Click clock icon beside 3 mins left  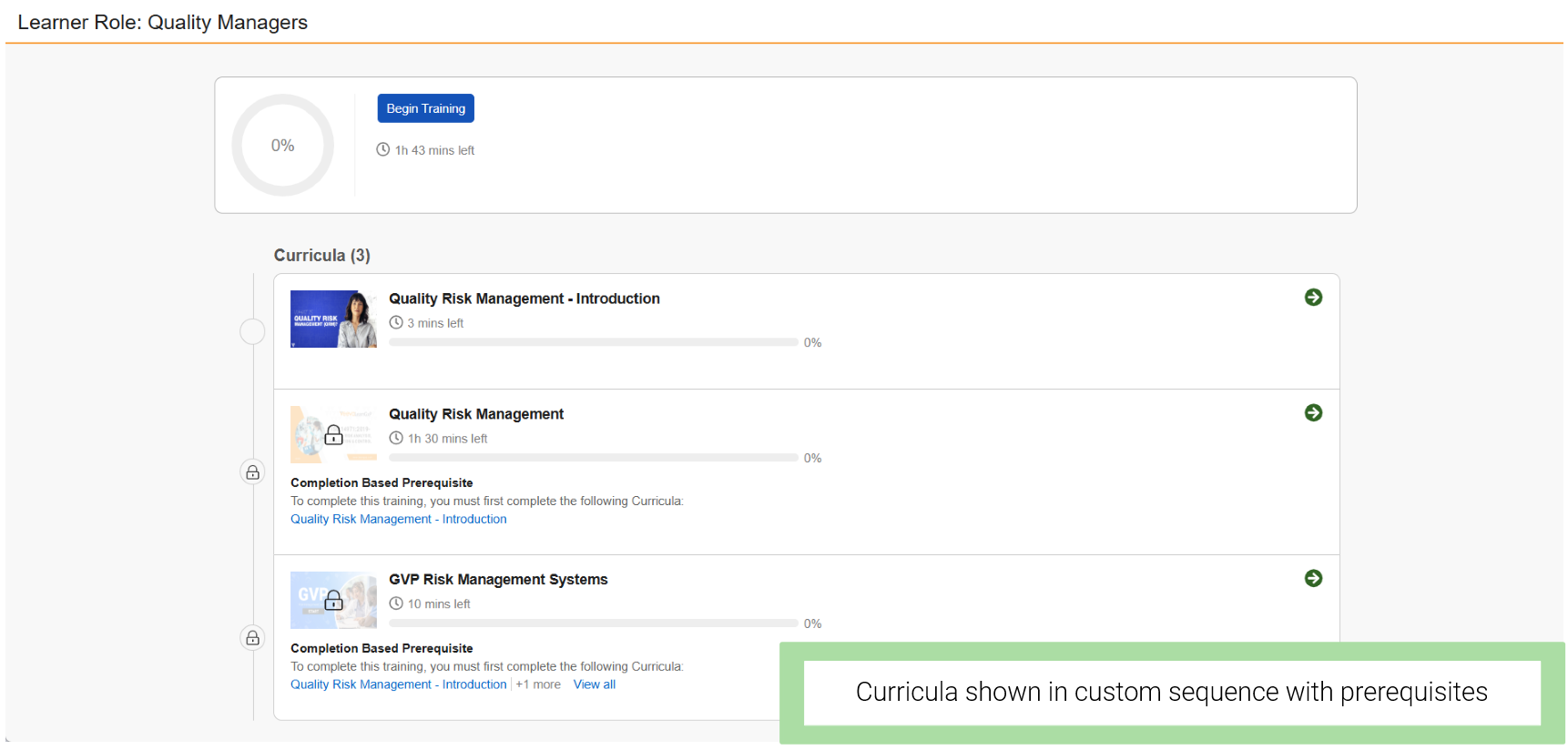(x=396, y=323)
